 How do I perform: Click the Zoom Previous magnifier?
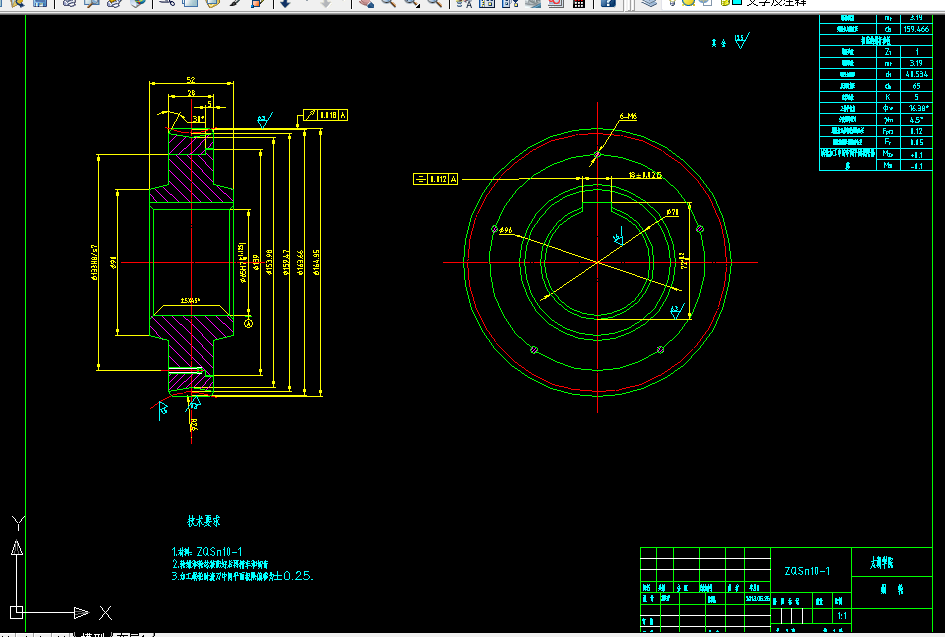point(434,3)
